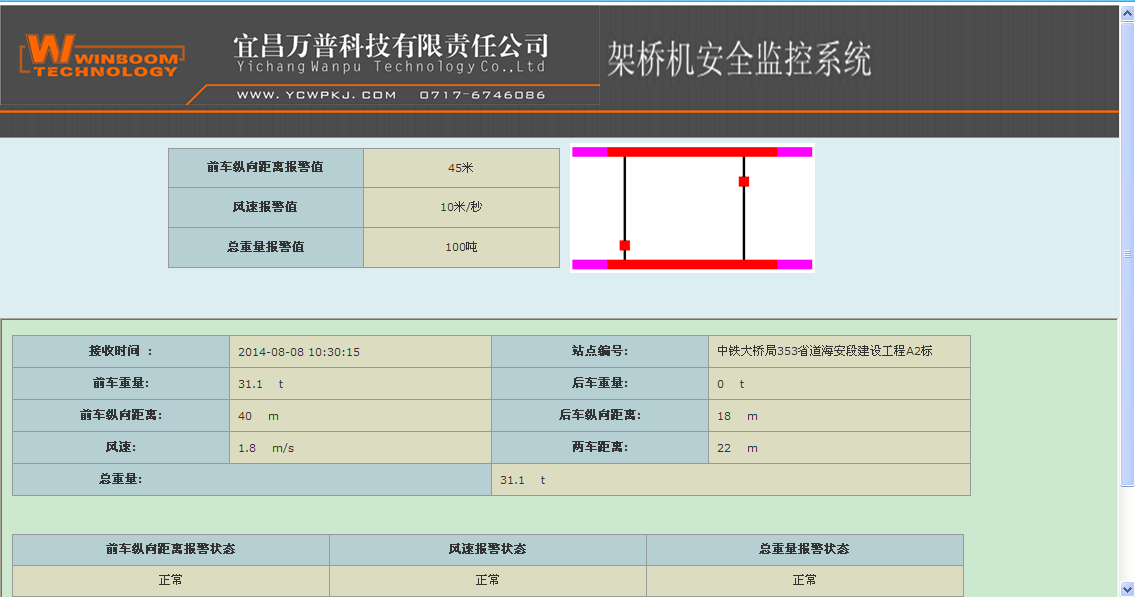This screenshot has height=597, width=1135.
Task: Click the 0717-6746086 phone number in banner
Action: click(x=482, y=95)
